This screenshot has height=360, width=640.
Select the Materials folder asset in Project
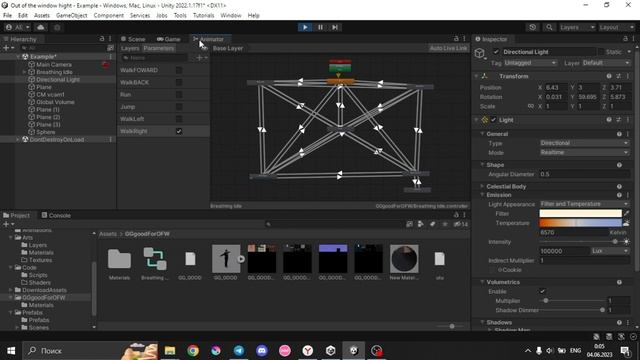pos(119,263)
